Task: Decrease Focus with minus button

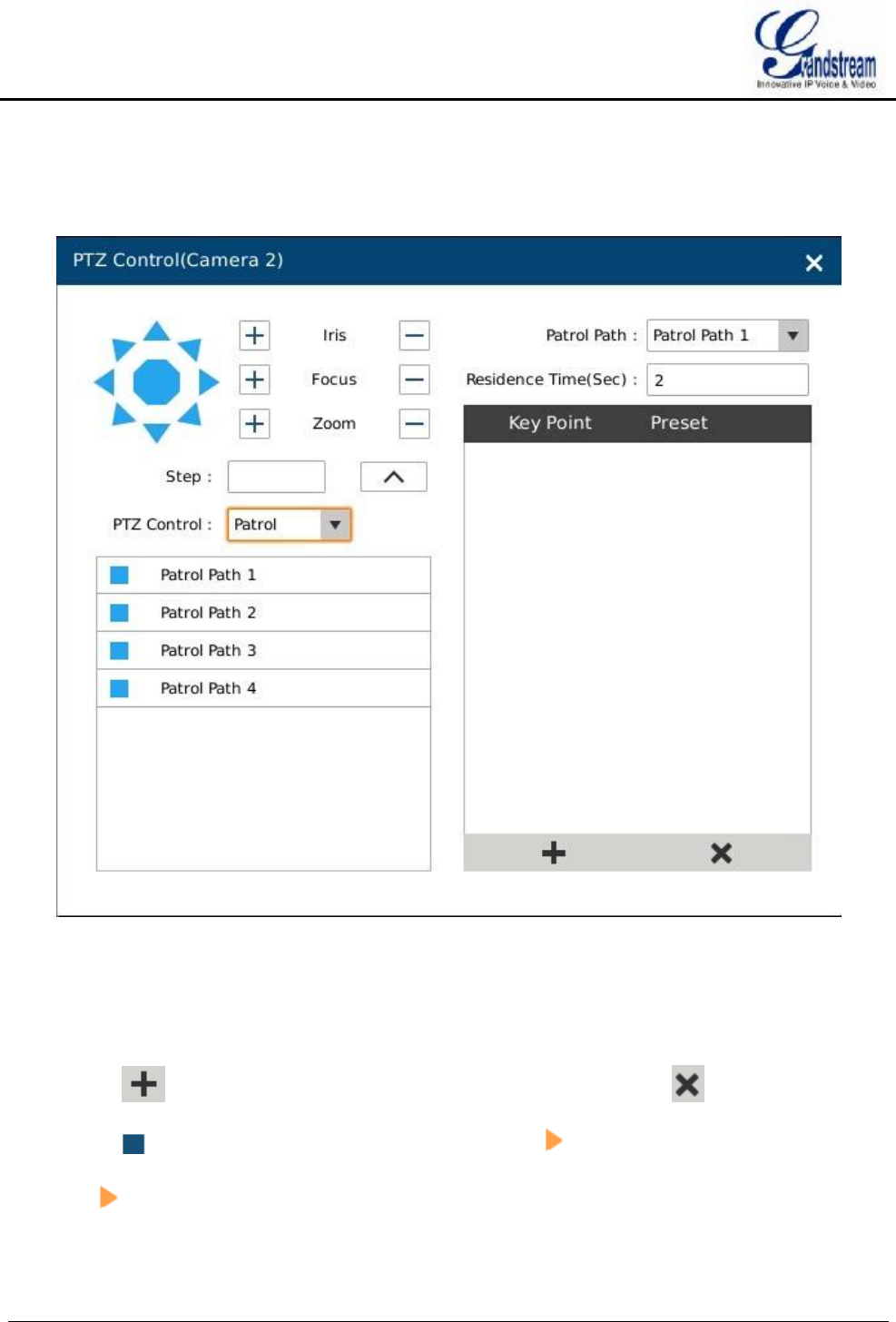Action: click(414, 379)
